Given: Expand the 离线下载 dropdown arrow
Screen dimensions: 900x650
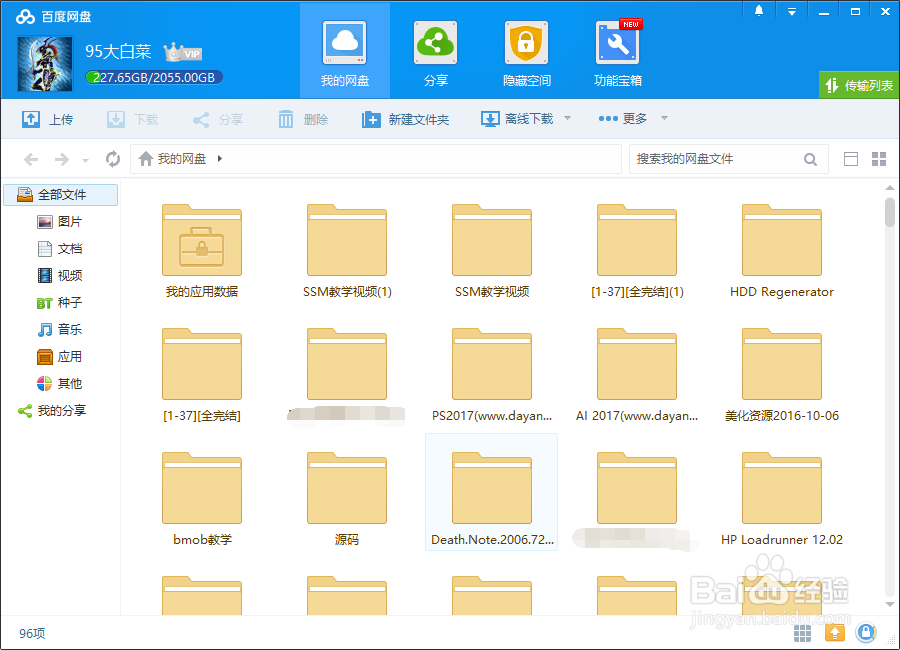Looking at the screenshot, I should [x=567, y=118].
